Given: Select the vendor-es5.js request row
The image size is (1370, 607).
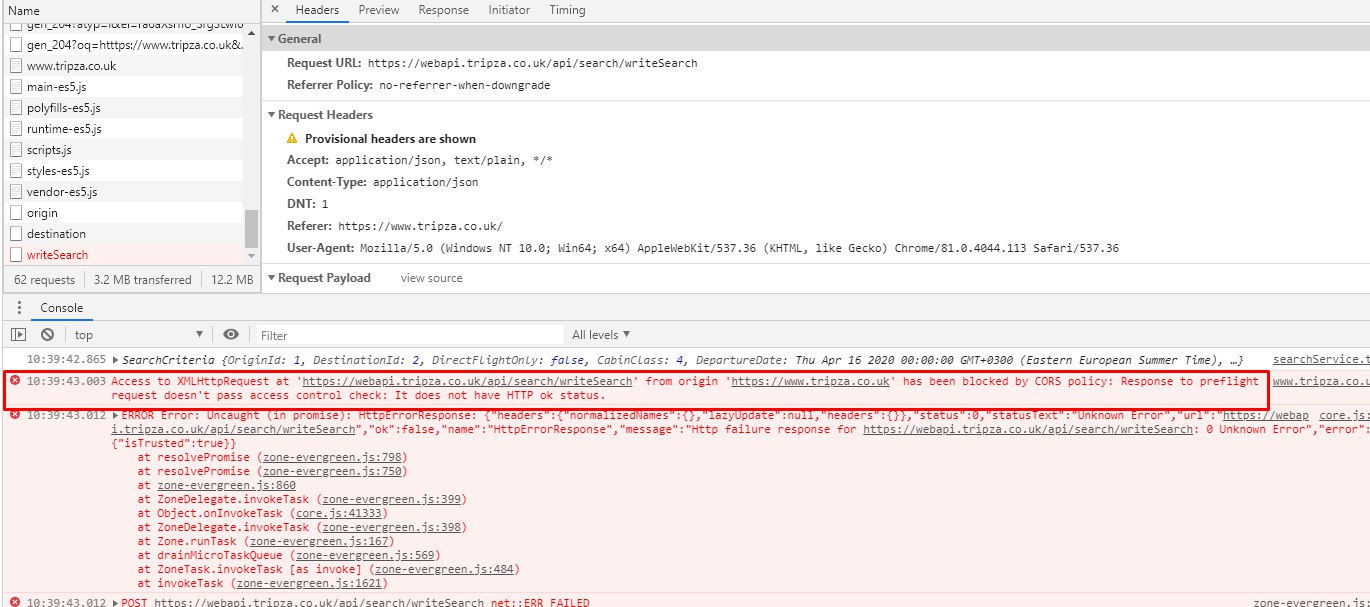Looking at the screenshot, I should pyautogui.click(x=122, y=192).
